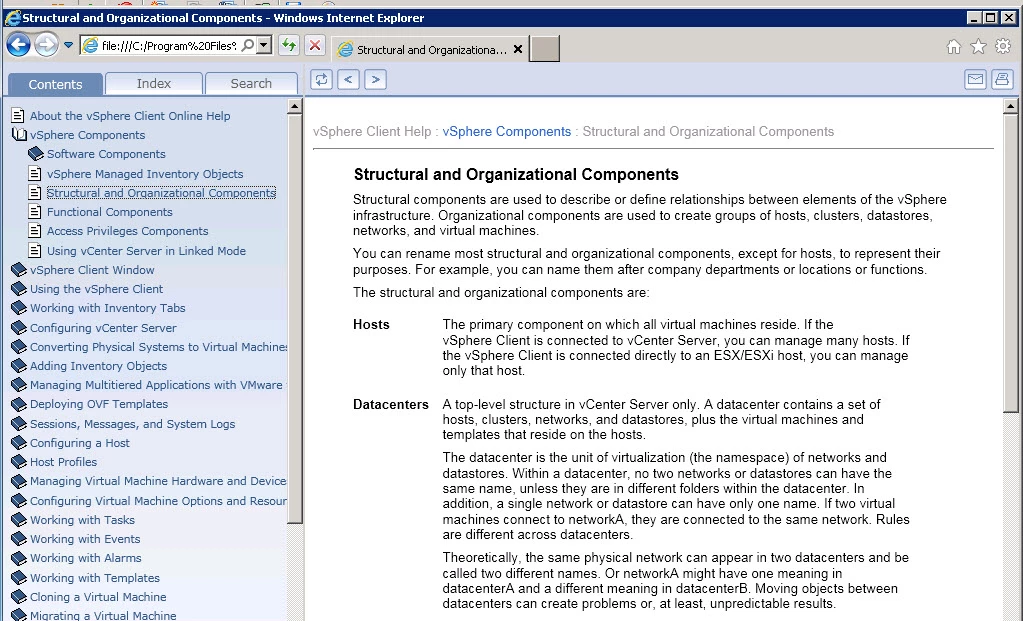Open vSphere Managed Inventory Objects topic
This screenshot has height=621, width=1023.
[x=145, y=174]
